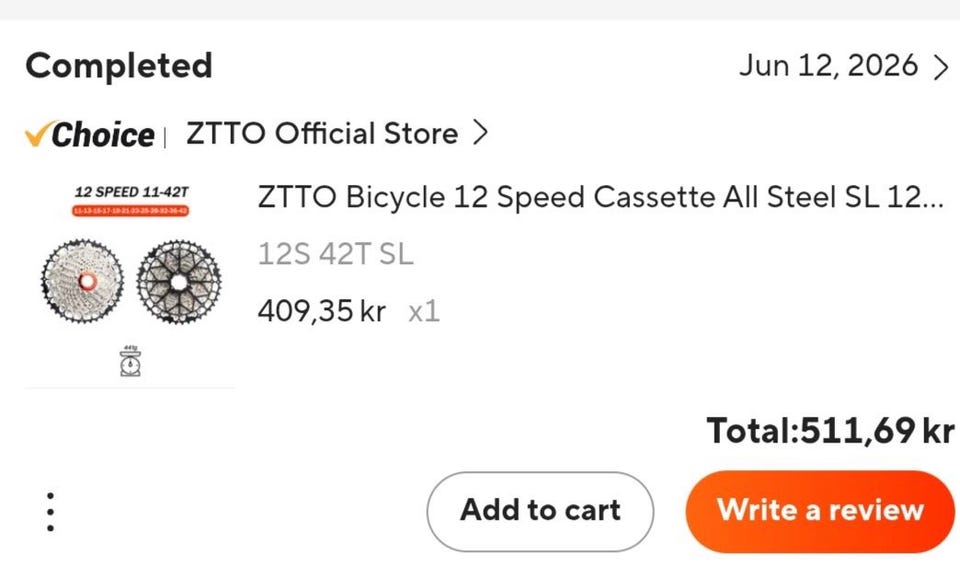960x577 pixels.
Task: Write a review for this order
Action: [820, 511]
